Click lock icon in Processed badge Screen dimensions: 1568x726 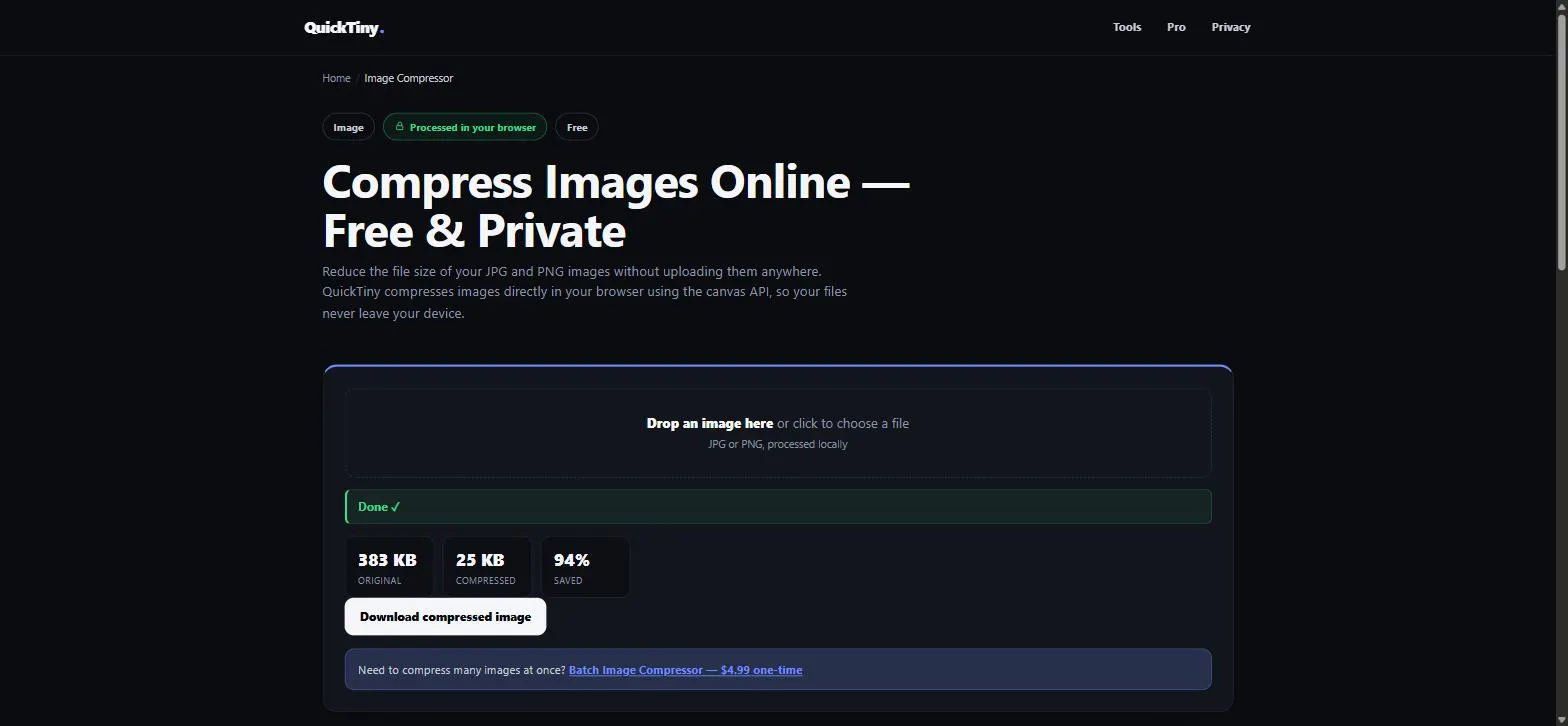(399, 127)
